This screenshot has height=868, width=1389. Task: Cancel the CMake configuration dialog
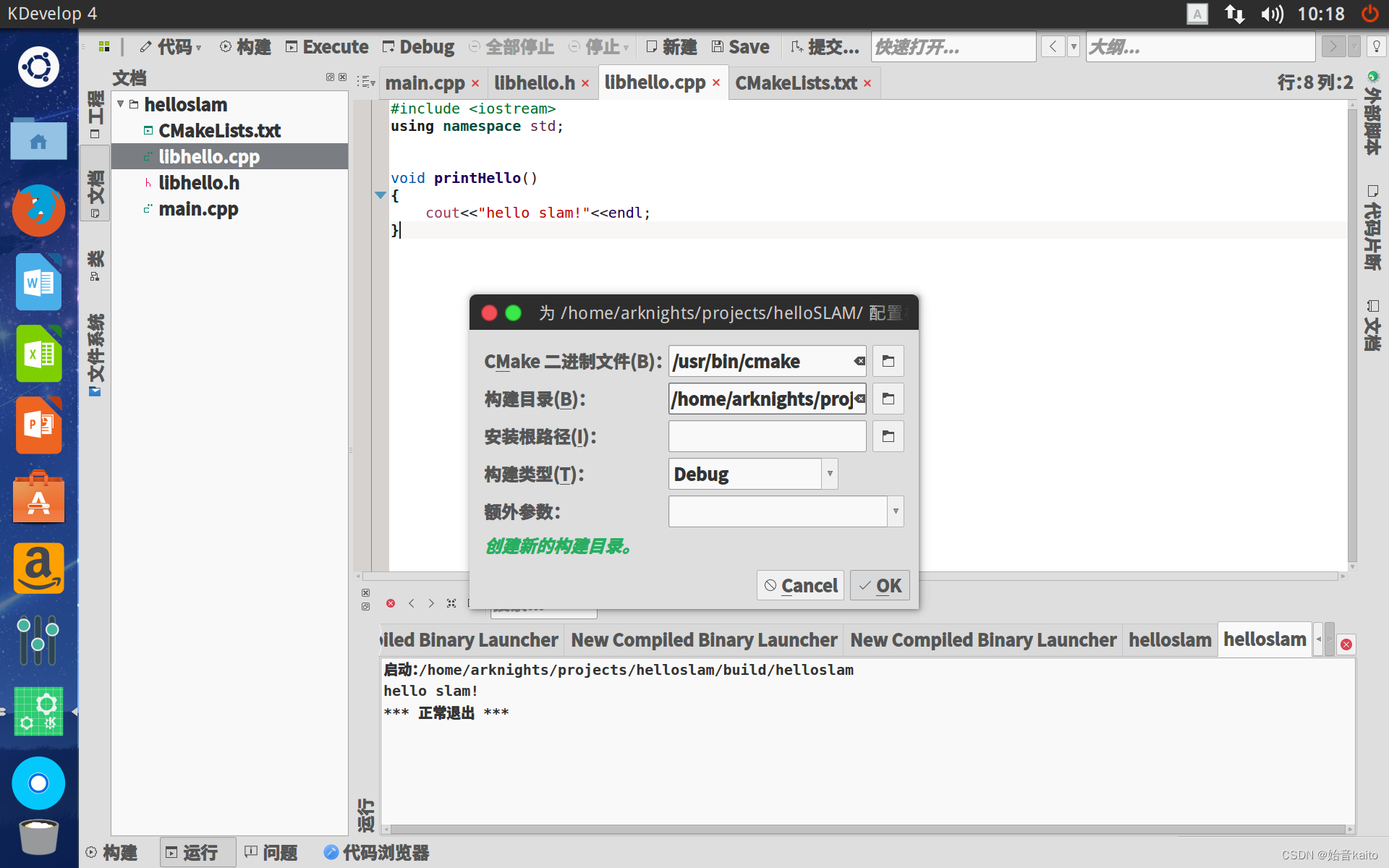800,585
